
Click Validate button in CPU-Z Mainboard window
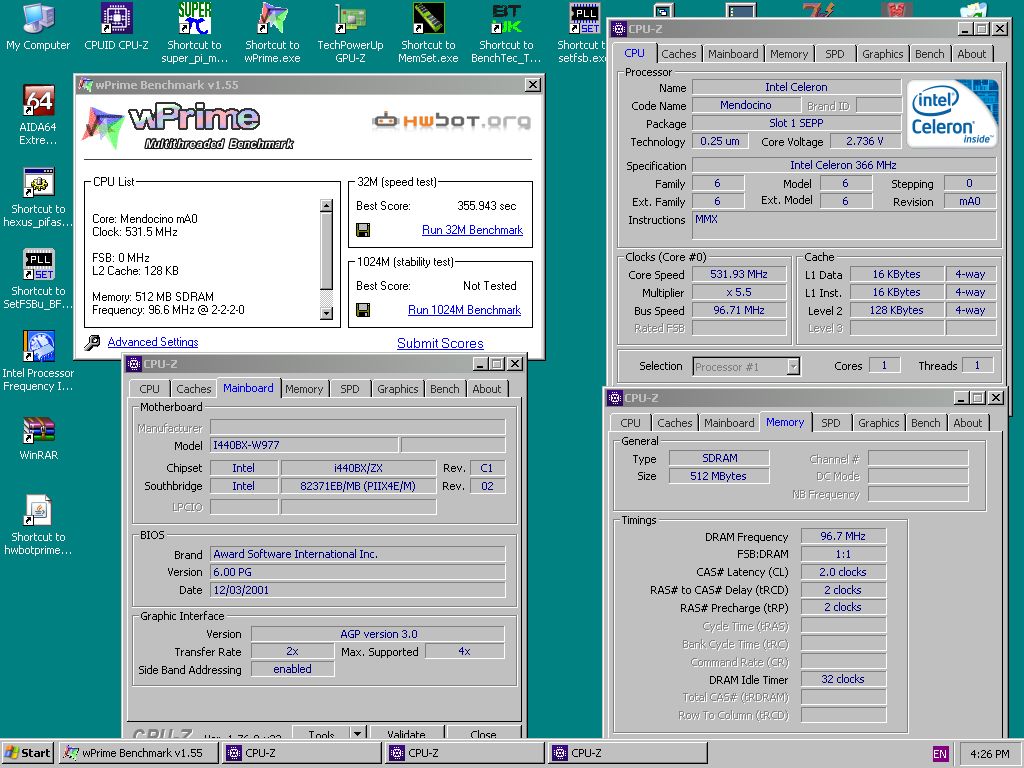pyautogui.click(x=406, y=733)
